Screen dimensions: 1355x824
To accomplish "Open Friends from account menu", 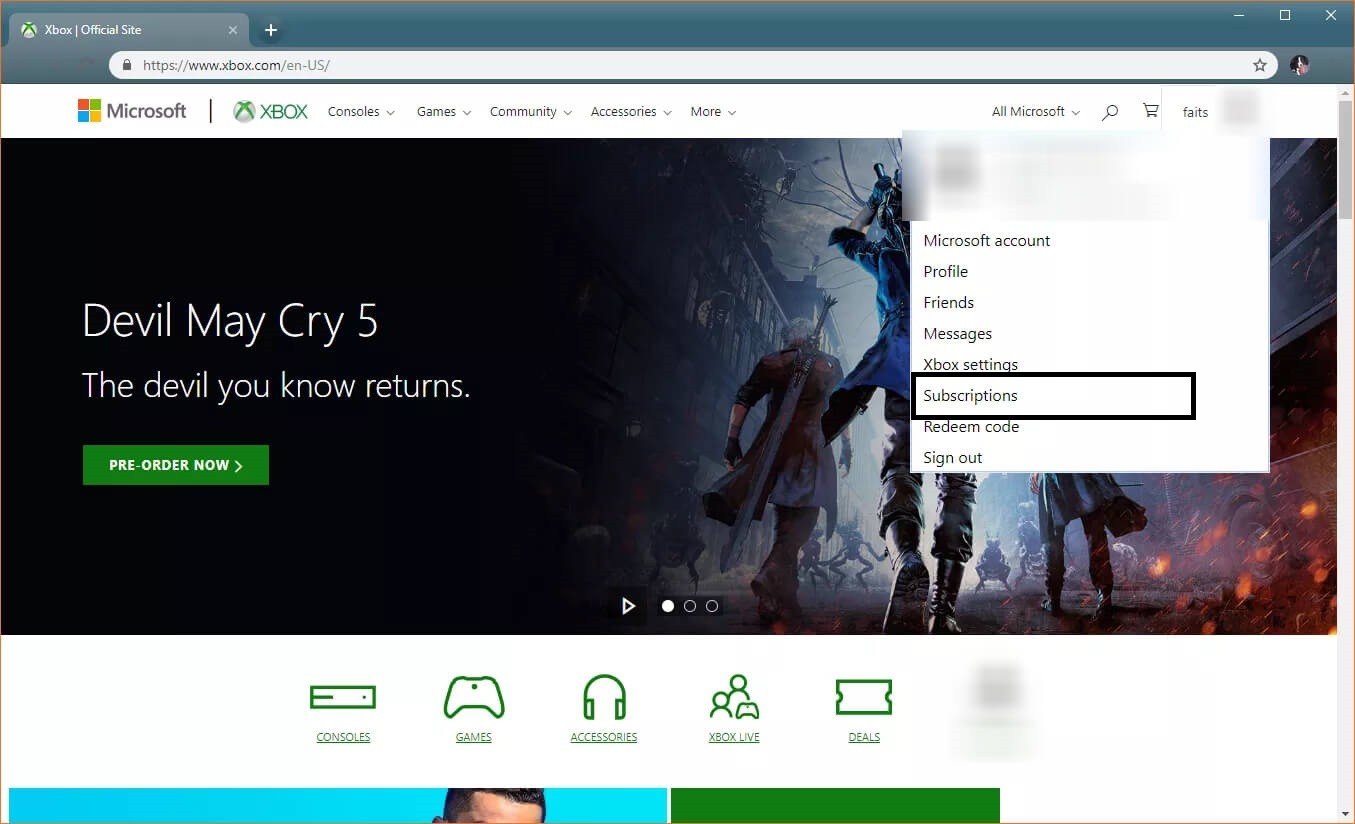I will [949, 303].
